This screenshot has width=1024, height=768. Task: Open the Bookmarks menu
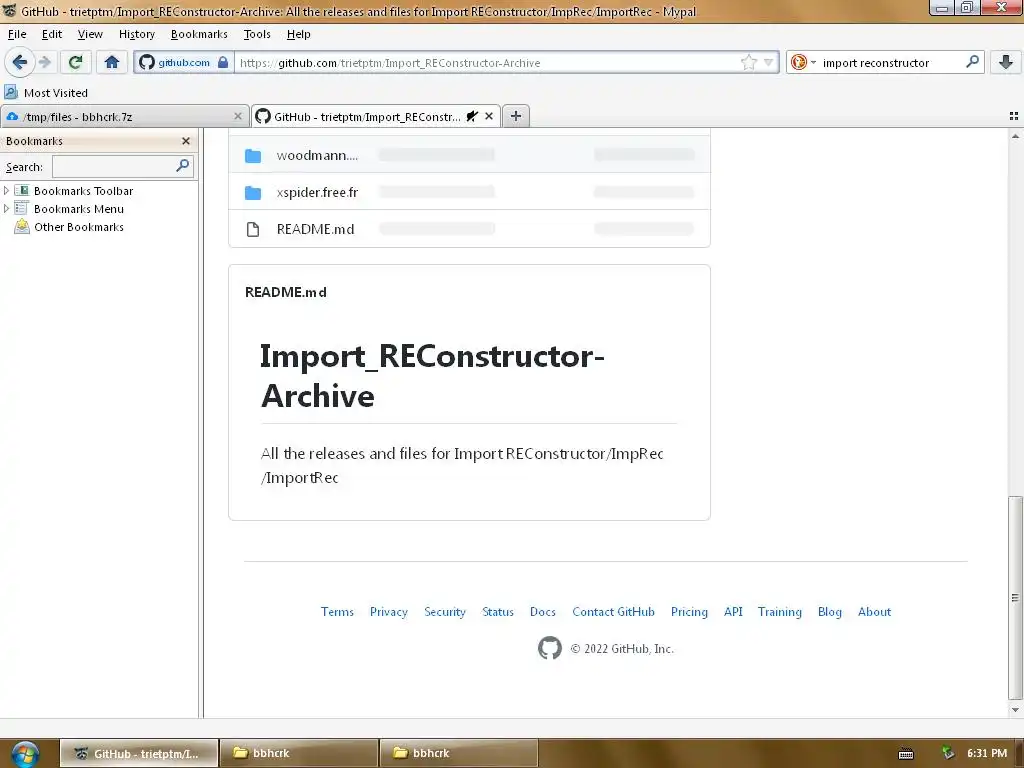point(199,34)
